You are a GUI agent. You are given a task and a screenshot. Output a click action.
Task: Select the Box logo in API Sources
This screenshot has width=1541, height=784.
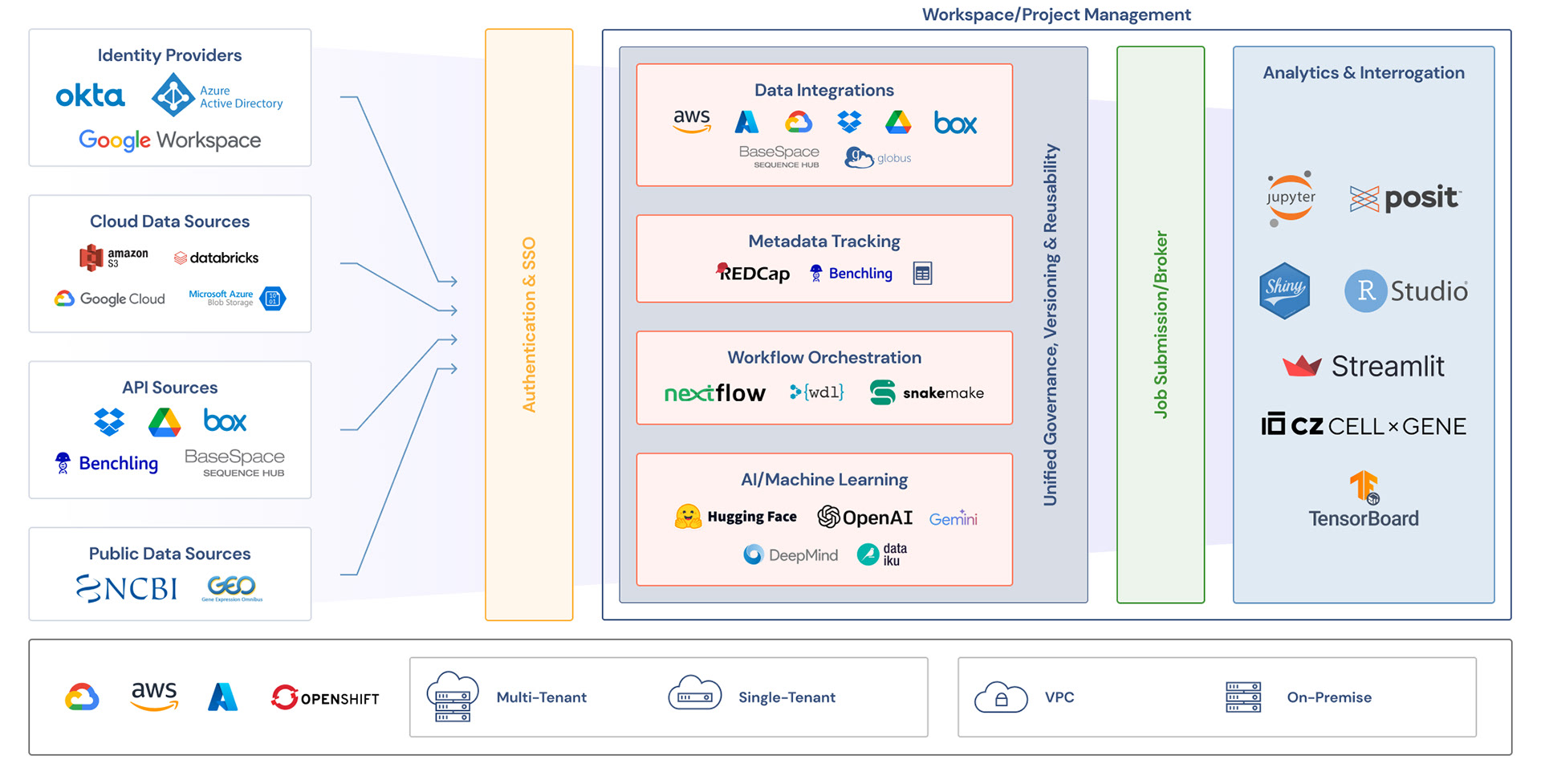click(x=225, y=420)
